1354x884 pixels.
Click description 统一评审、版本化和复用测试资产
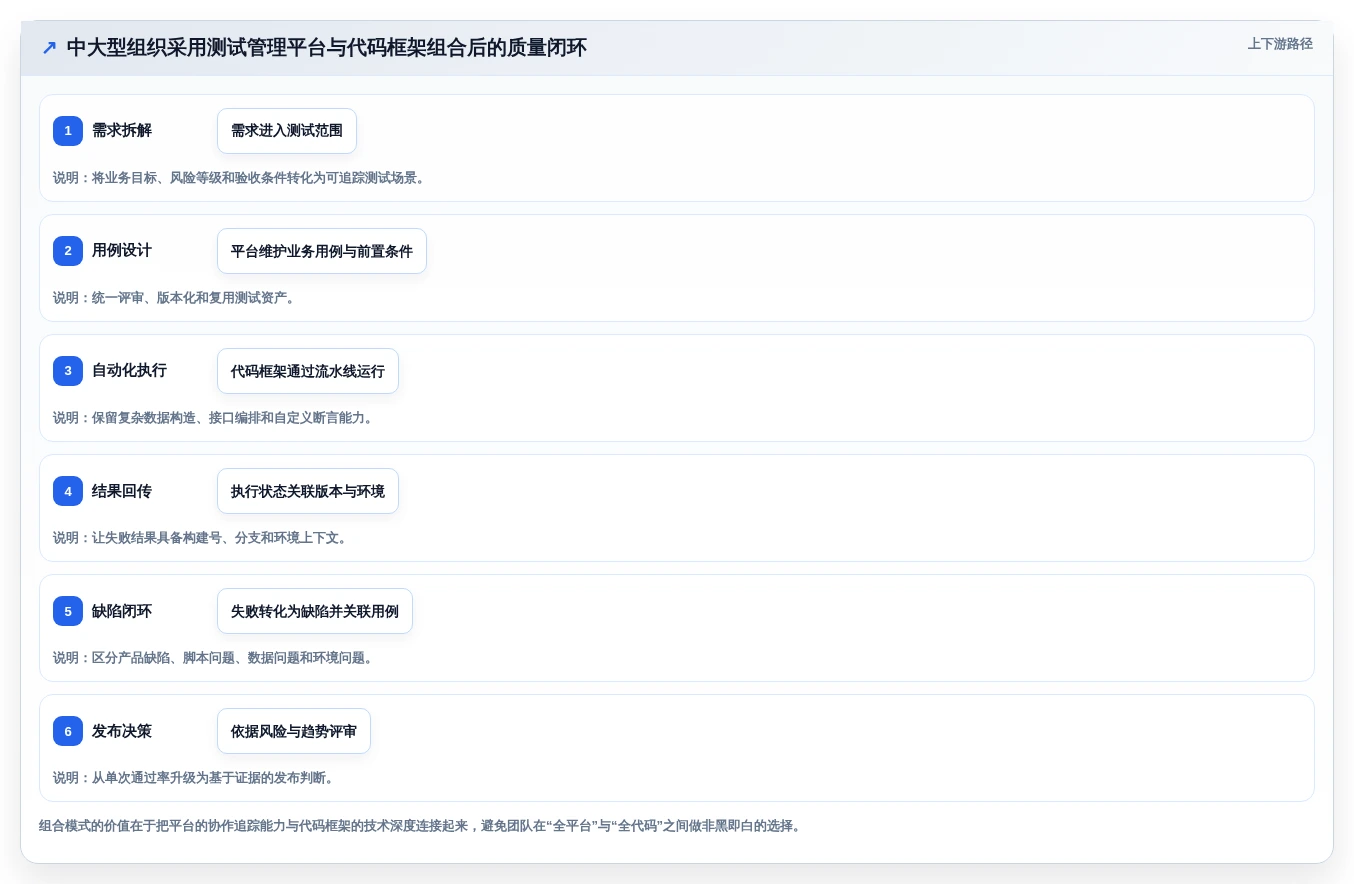tap(174, 298)
